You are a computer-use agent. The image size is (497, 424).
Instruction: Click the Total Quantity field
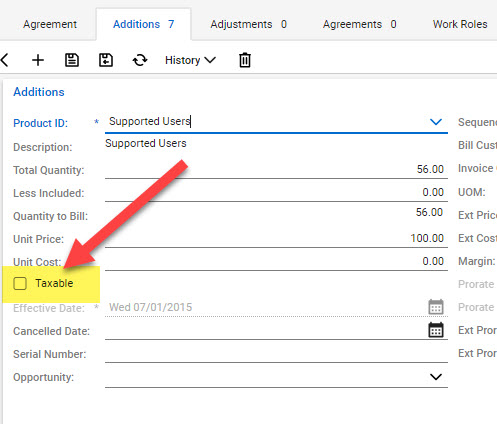(276, 169)
